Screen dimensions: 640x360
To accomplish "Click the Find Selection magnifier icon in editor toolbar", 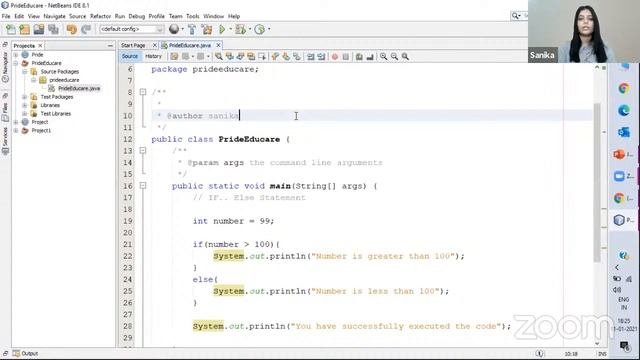I will point(219,57).
